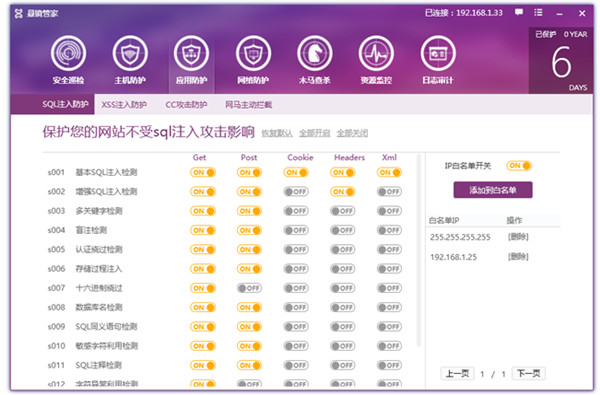The width and height of the screenshot is (600, 395).
Task: Toggle the IP白名单开关 switch
Action: pyautogui.click(x=519, y=166)
